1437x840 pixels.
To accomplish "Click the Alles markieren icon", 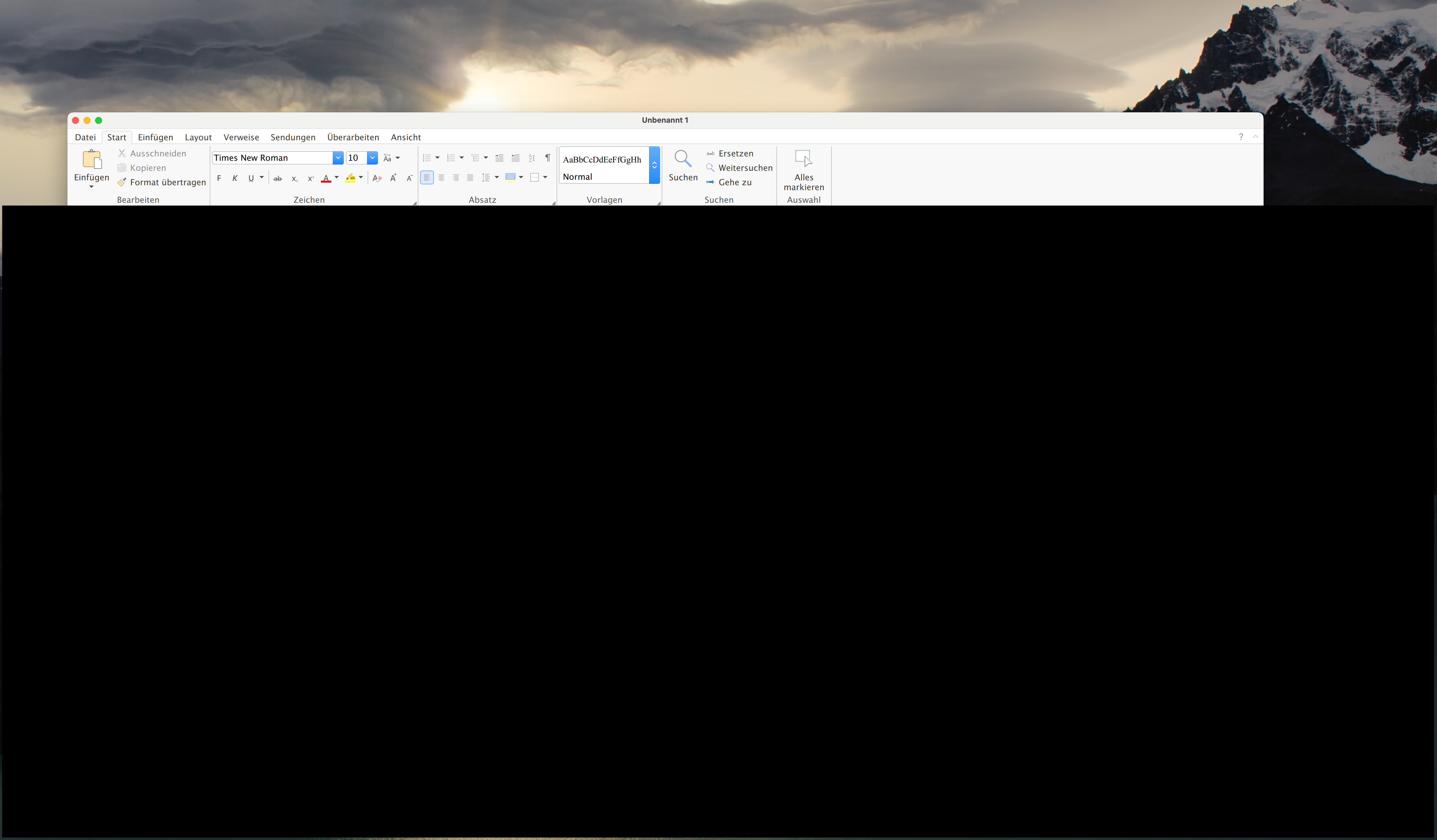I will [803, 158].
